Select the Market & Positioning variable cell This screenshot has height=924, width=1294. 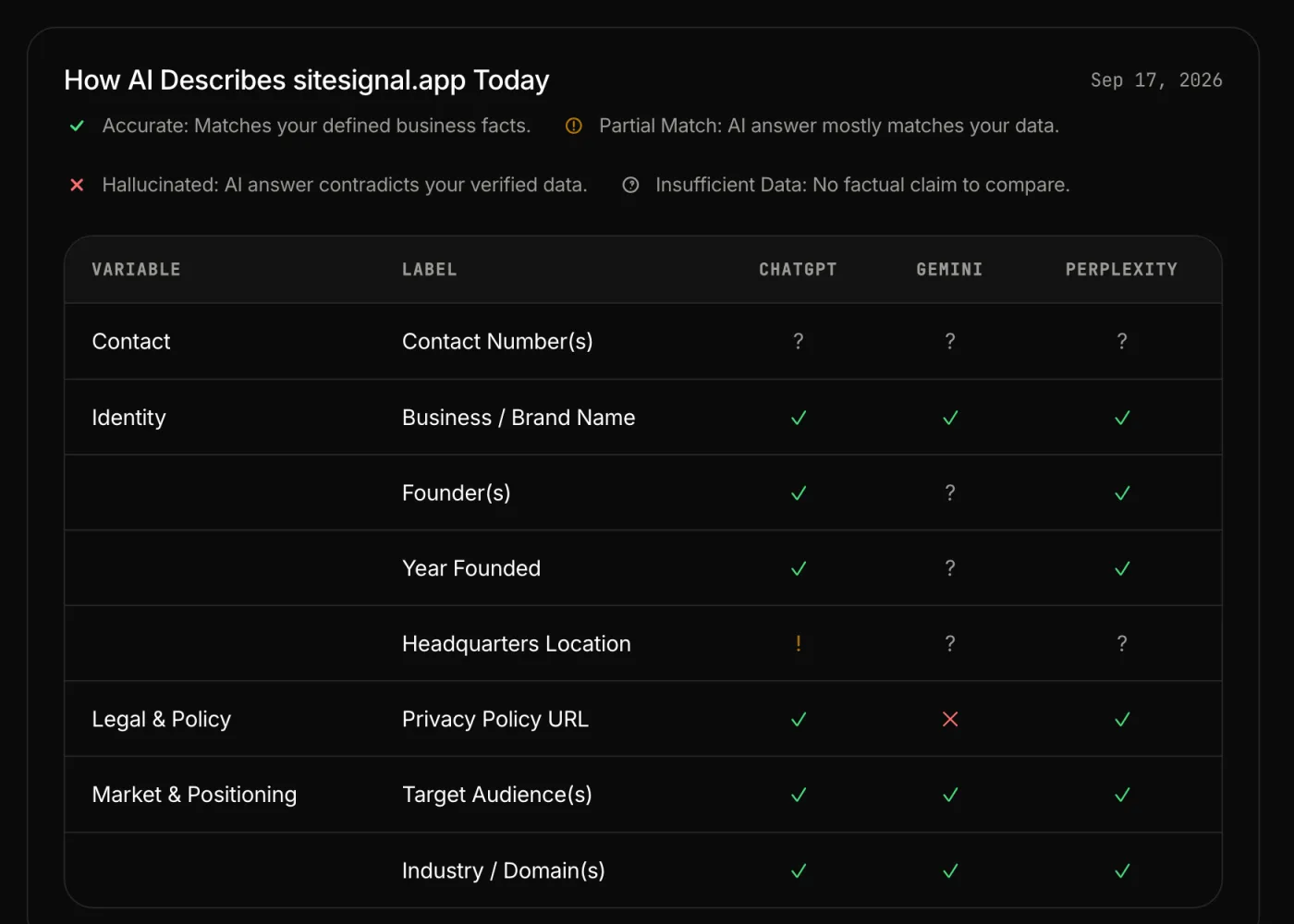click(194, 795)
